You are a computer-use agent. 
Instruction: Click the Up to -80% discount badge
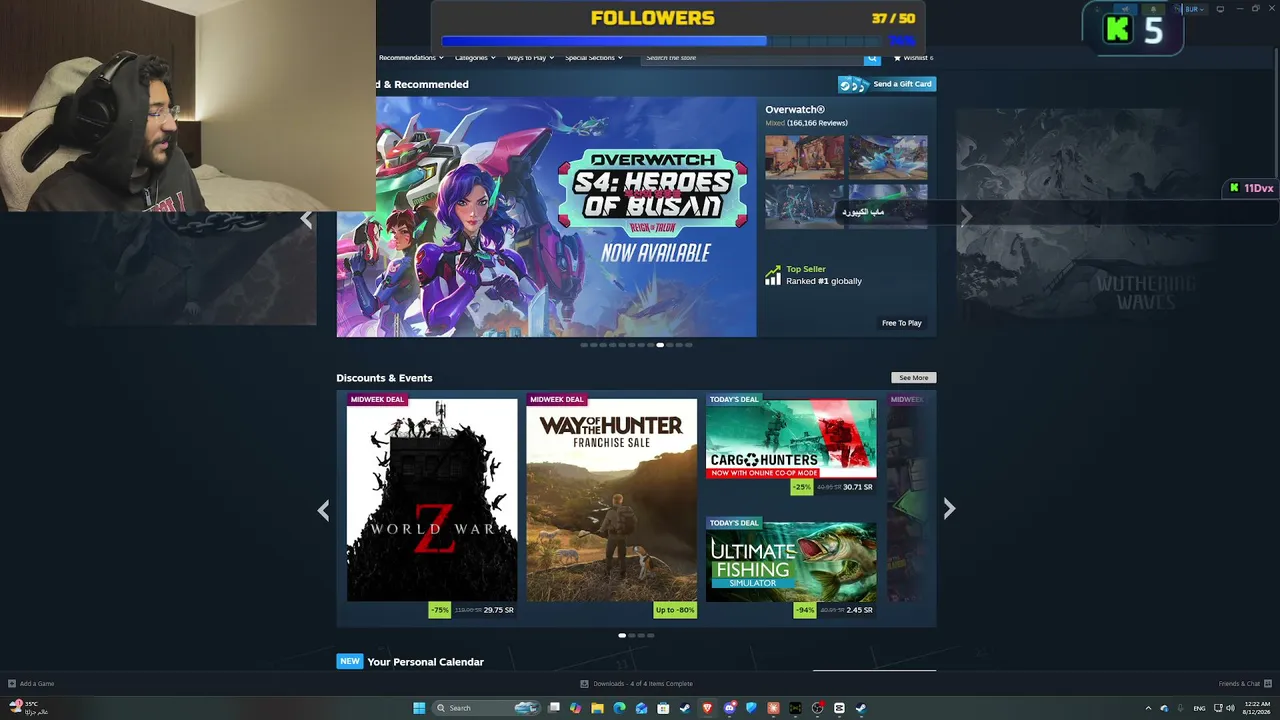pos(675,610)
